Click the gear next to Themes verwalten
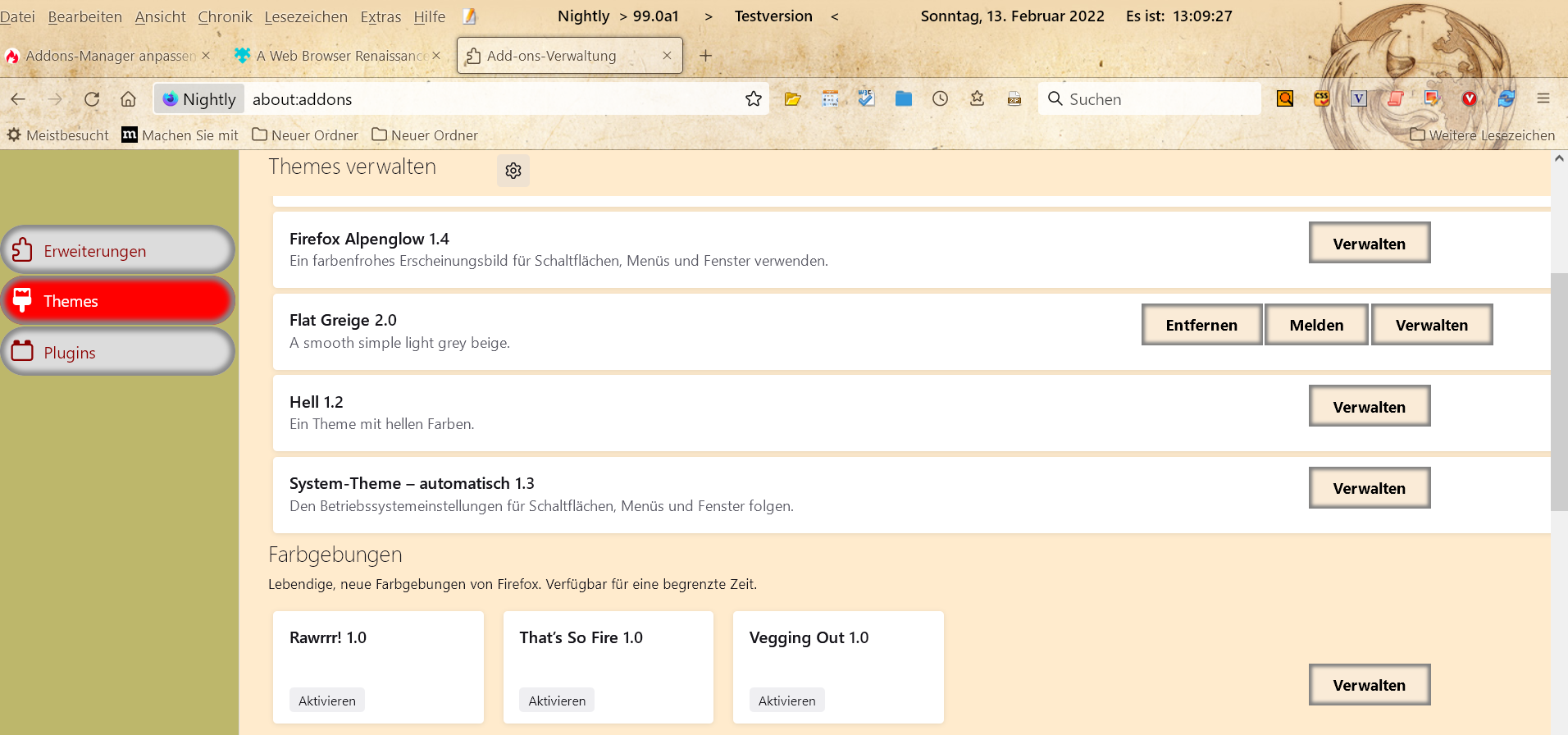The image size is (1568, 735). pyautogui.click(x=513, y=171)
